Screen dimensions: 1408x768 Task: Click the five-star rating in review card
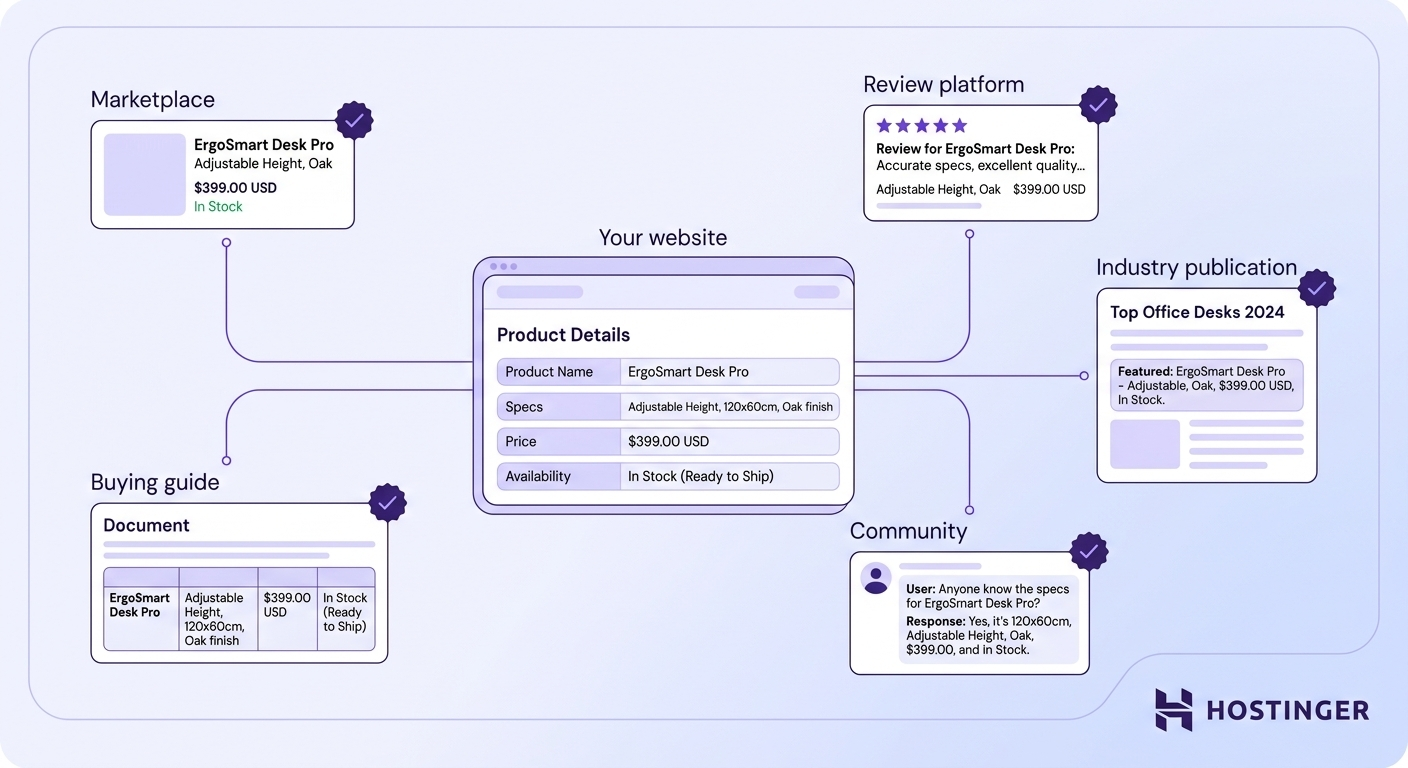922,126
